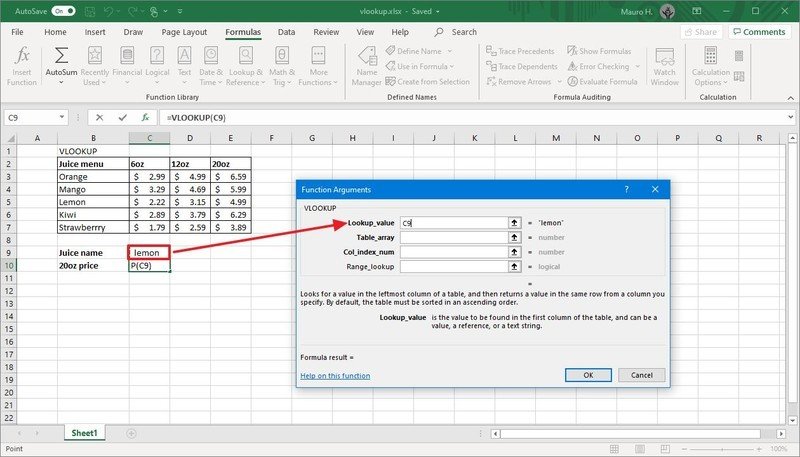Screen dimensions: 800x457
Task: Click the dialog help question mark
Action: click(627, 189)
